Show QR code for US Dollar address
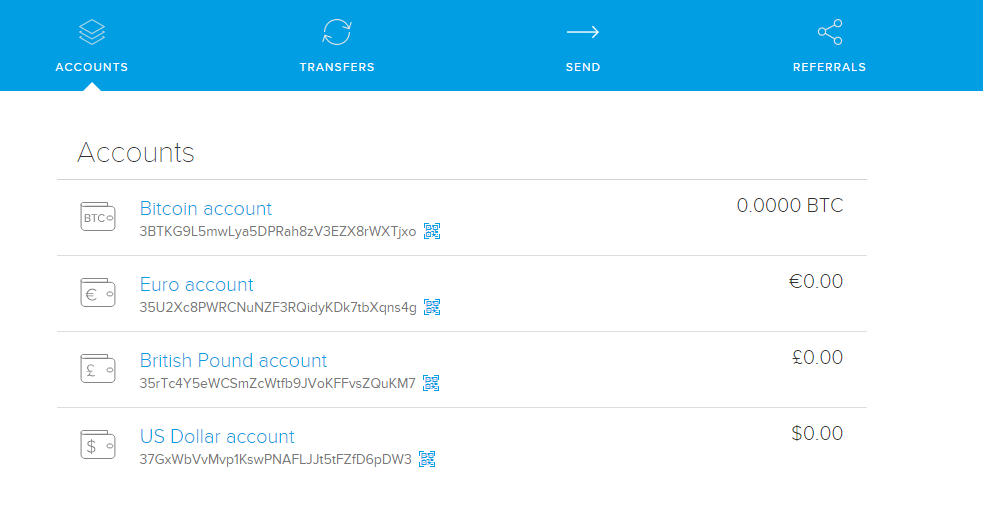983x511 pixels. pos(427,459)
